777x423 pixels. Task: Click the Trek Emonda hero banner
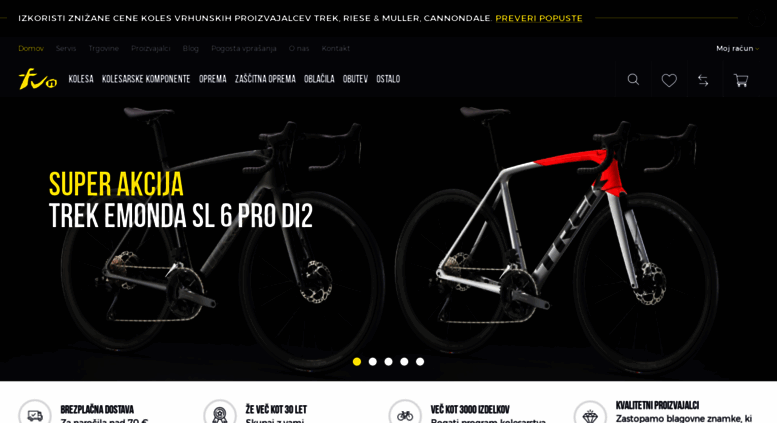(388, 239)
